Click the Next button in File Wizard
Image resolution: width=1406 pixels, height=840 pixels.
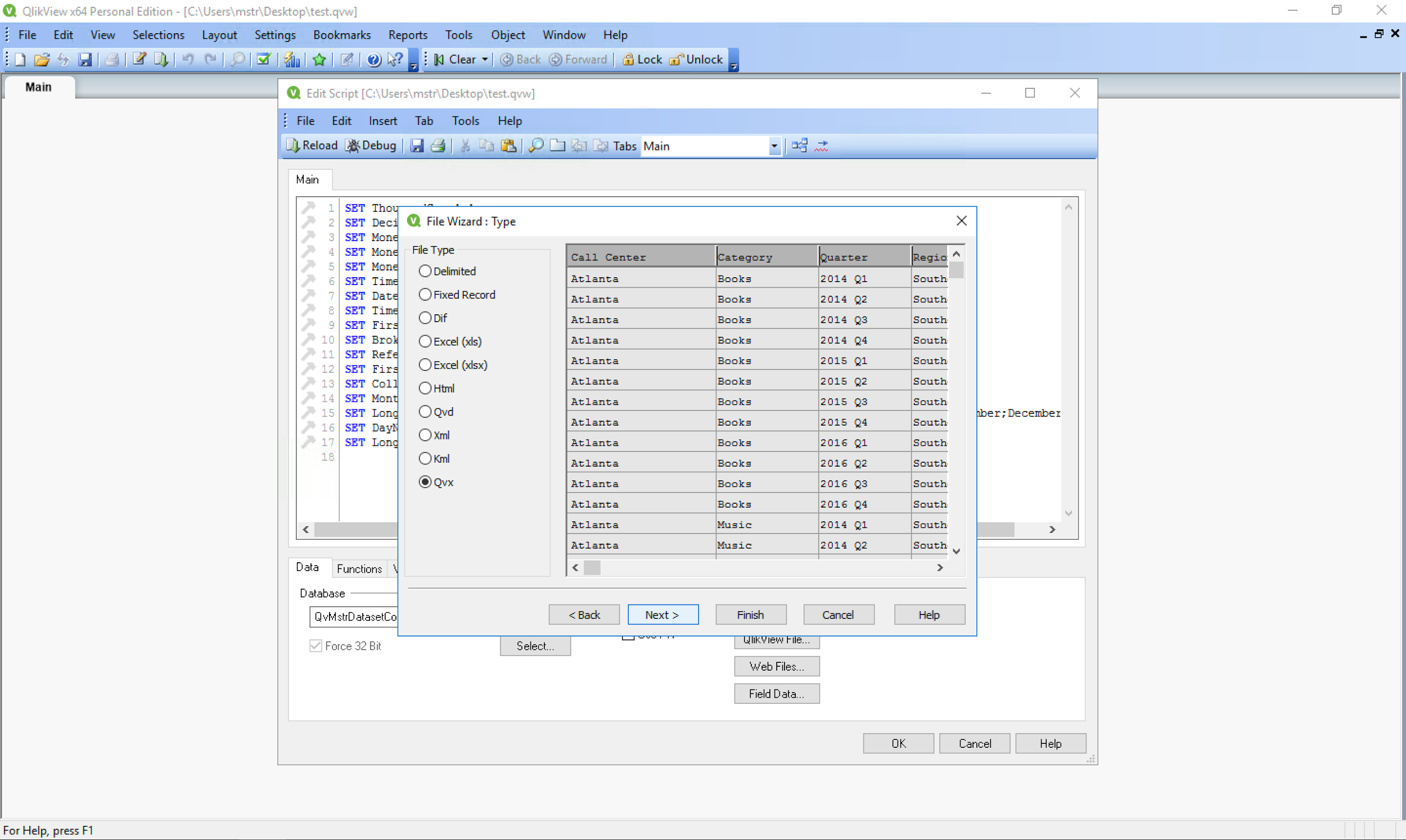663,614
